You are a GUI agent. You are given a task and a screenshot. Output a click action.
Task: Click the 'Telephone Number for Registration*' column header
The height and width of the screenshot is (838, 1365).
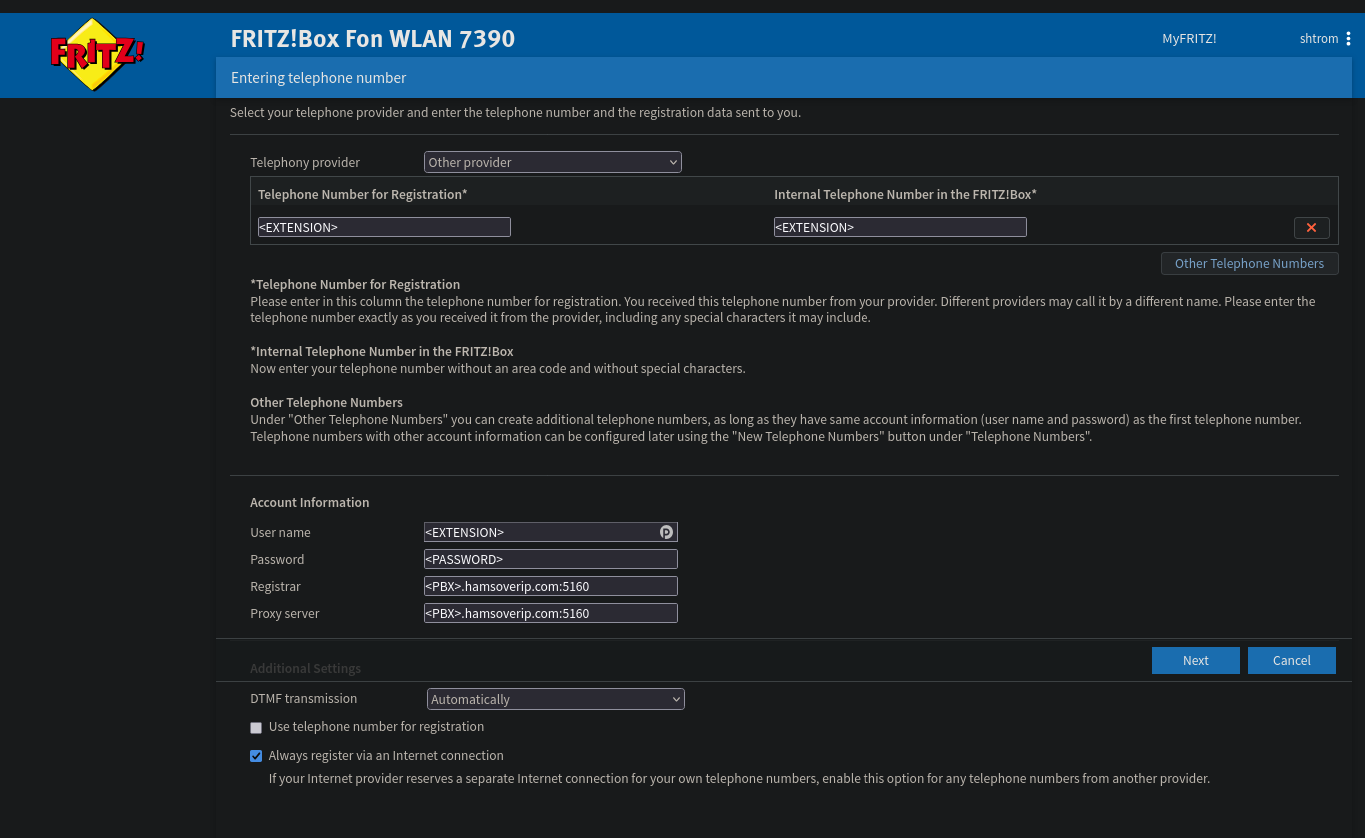(363, 194)
